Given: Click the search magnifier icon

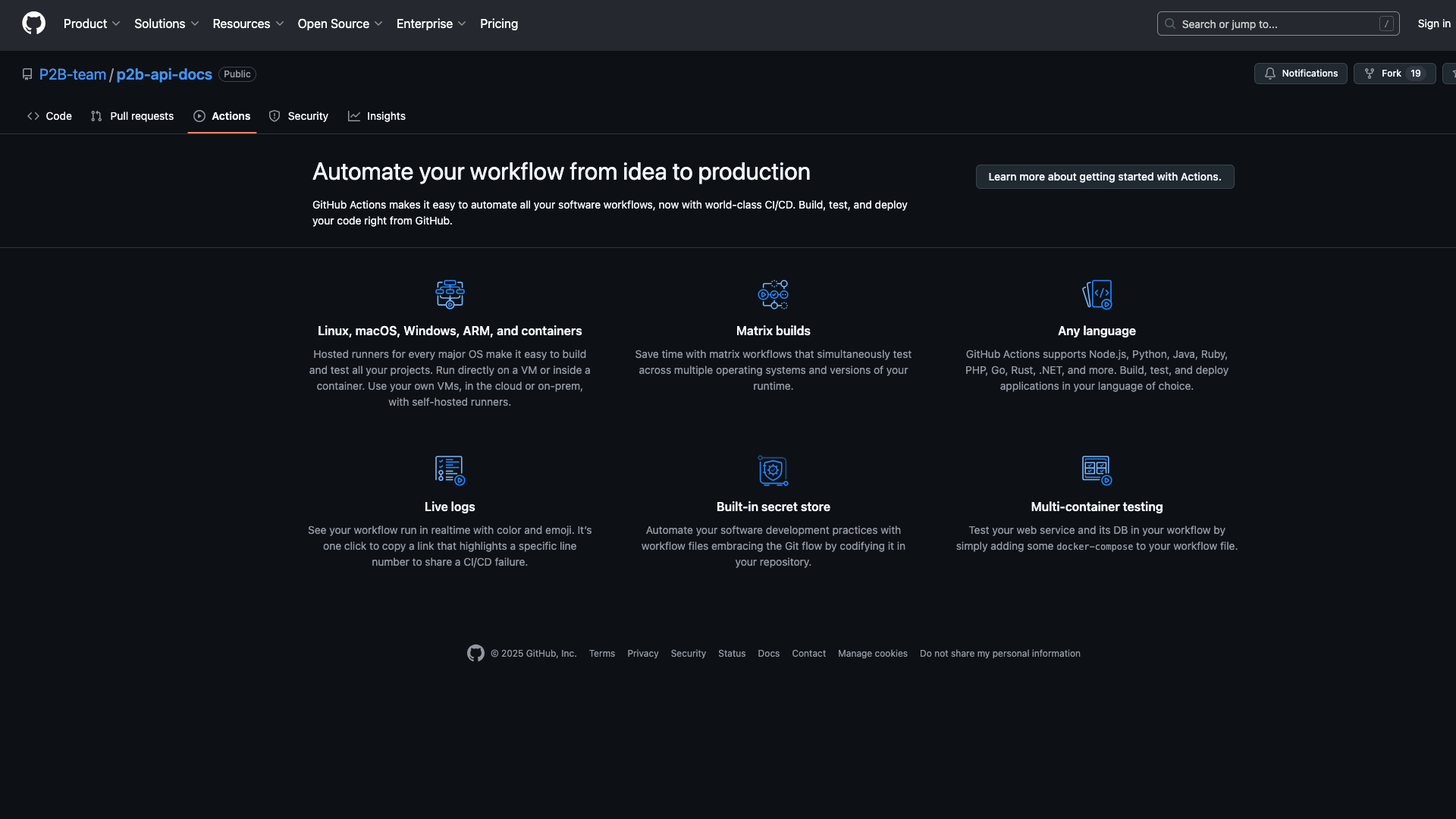Looking at the screenshot, I should (x=1170, y=24).
